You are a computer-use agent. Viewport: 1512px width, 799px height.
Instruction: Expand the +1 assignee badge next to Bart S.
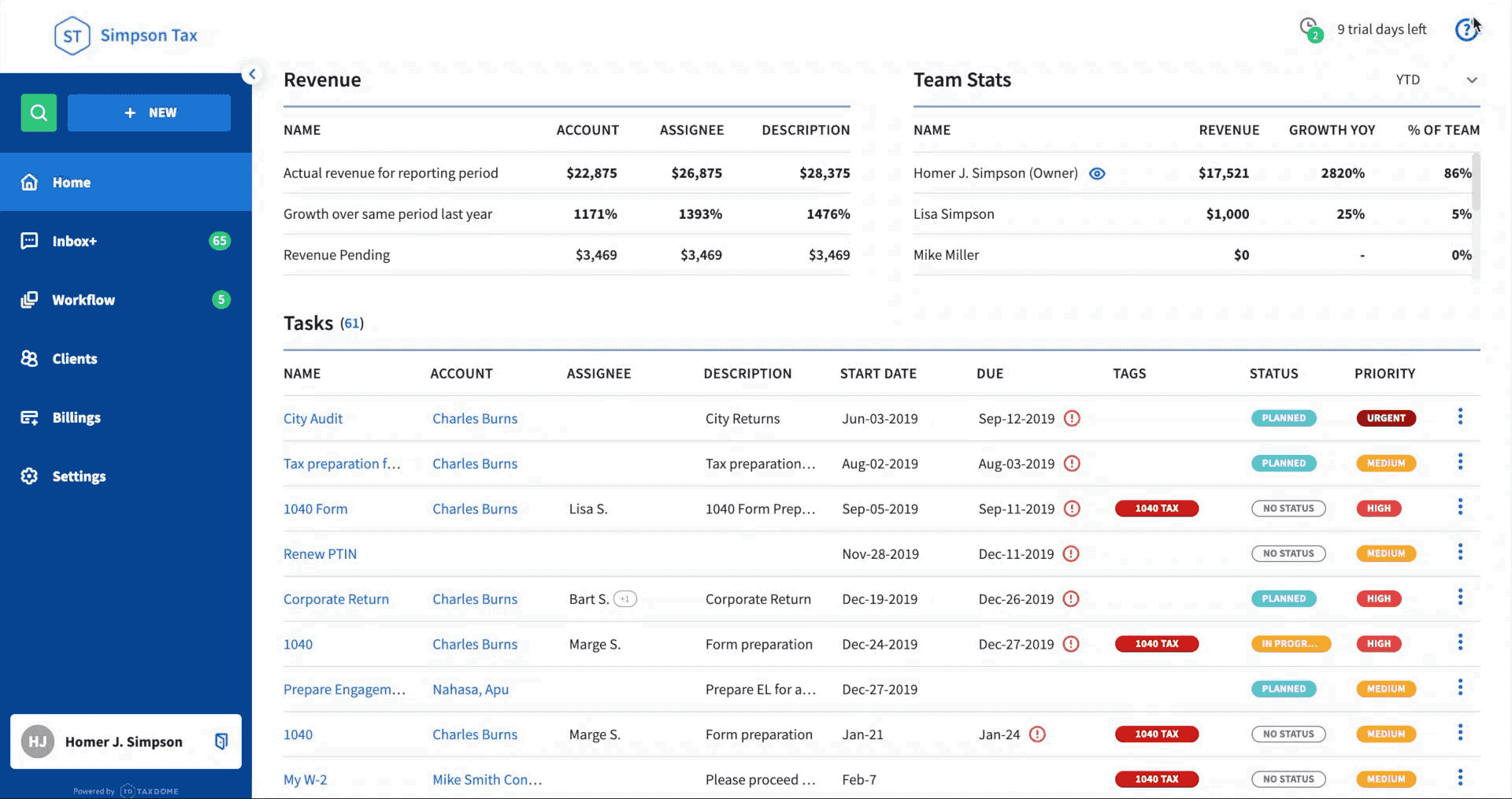click(x=624, y=599)
